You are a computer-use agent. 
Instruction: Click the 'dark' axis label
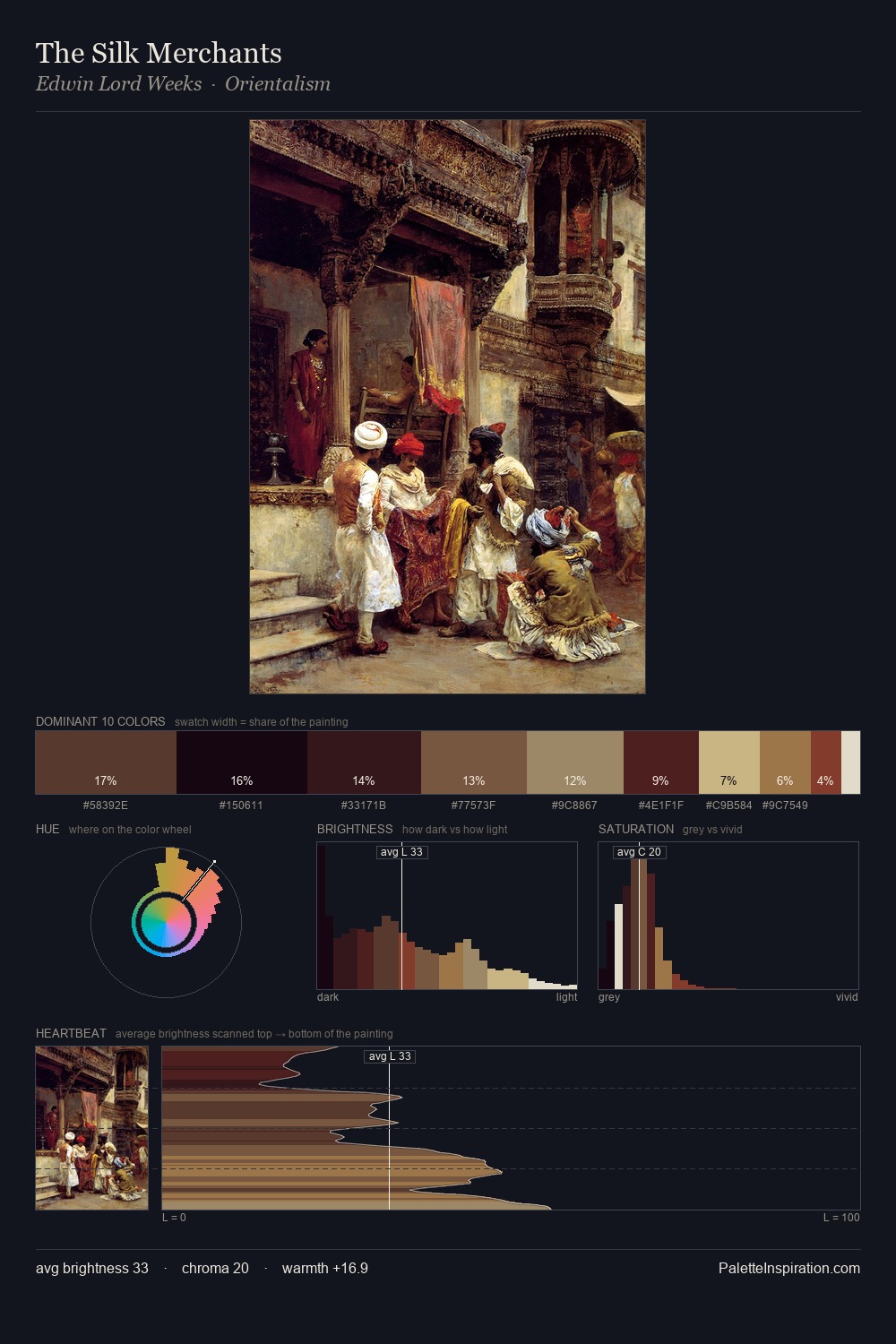[x=328, y=997]
